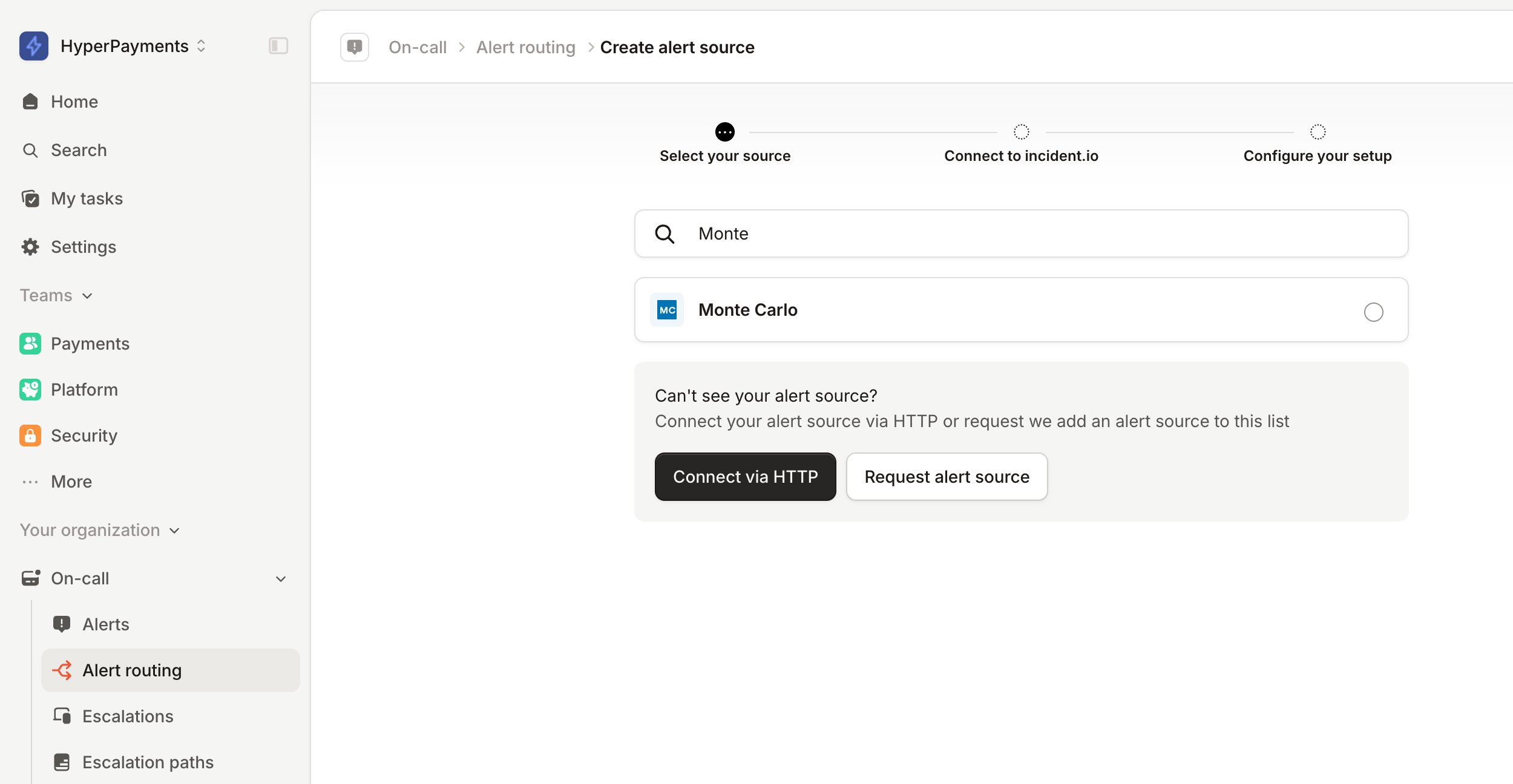Viewport: 1513px width, 784px height.
Task: Click the Escalation paths icon
Action: (62, 762)
